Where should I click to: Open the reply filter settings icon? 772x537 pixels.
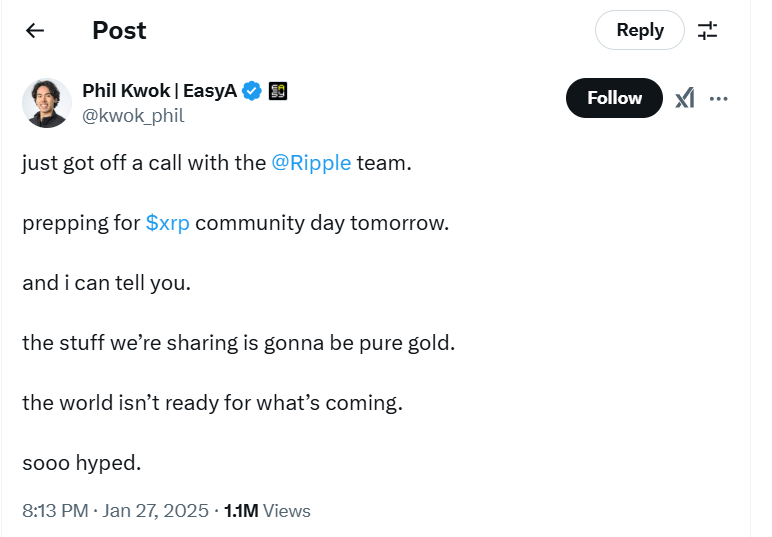coord(708,31)
